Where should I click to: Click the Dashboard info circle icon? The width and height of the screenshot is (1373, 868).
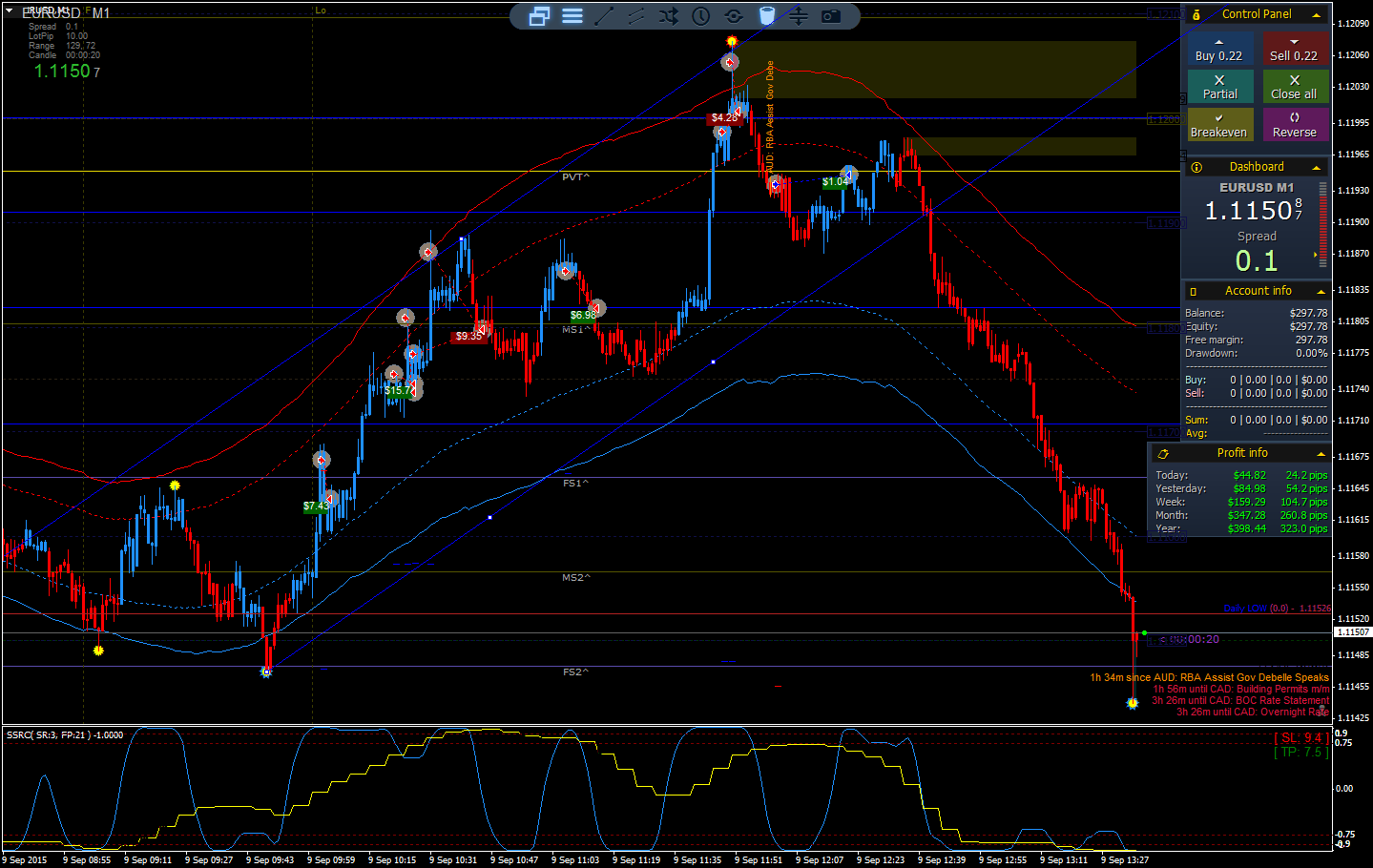[1196, 167]
